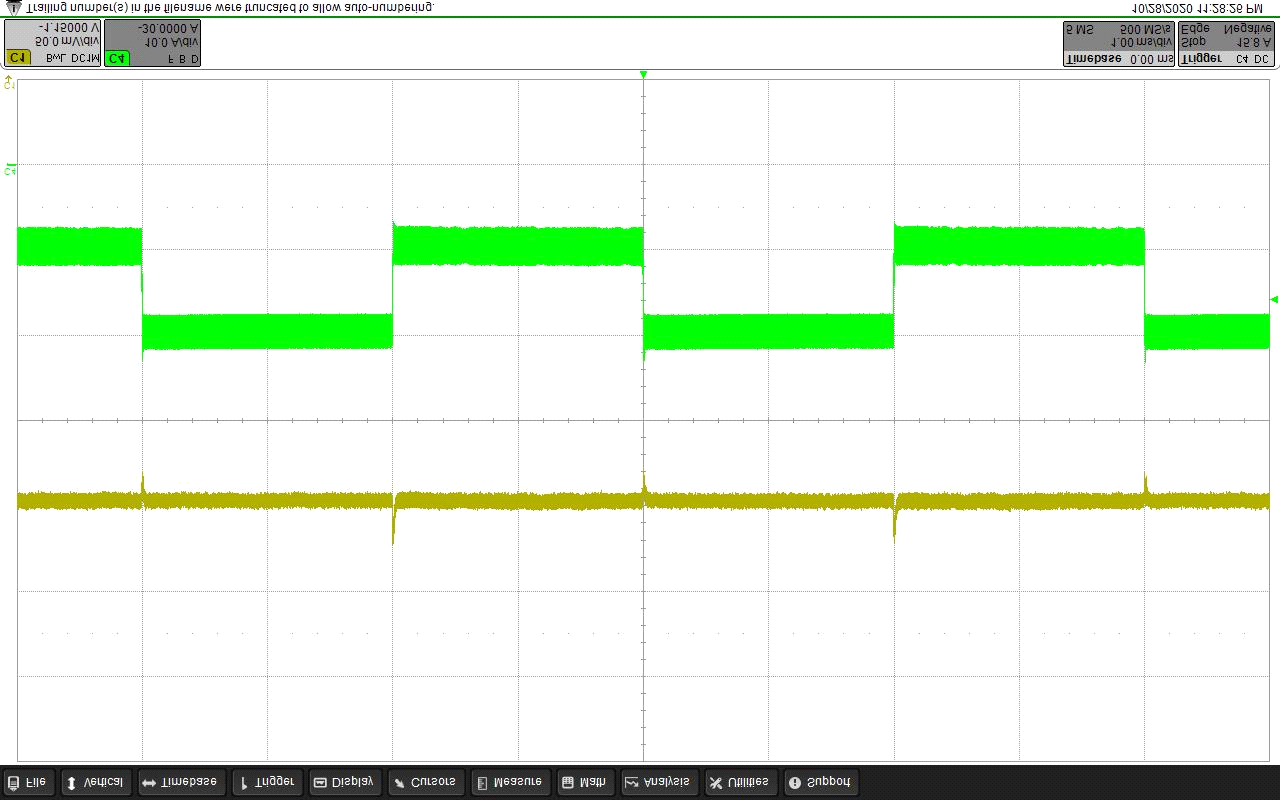Viewport: 1280px width, 800px height.
Task: Click the green trigger level marker on right edge
Action: point(1274,299)
